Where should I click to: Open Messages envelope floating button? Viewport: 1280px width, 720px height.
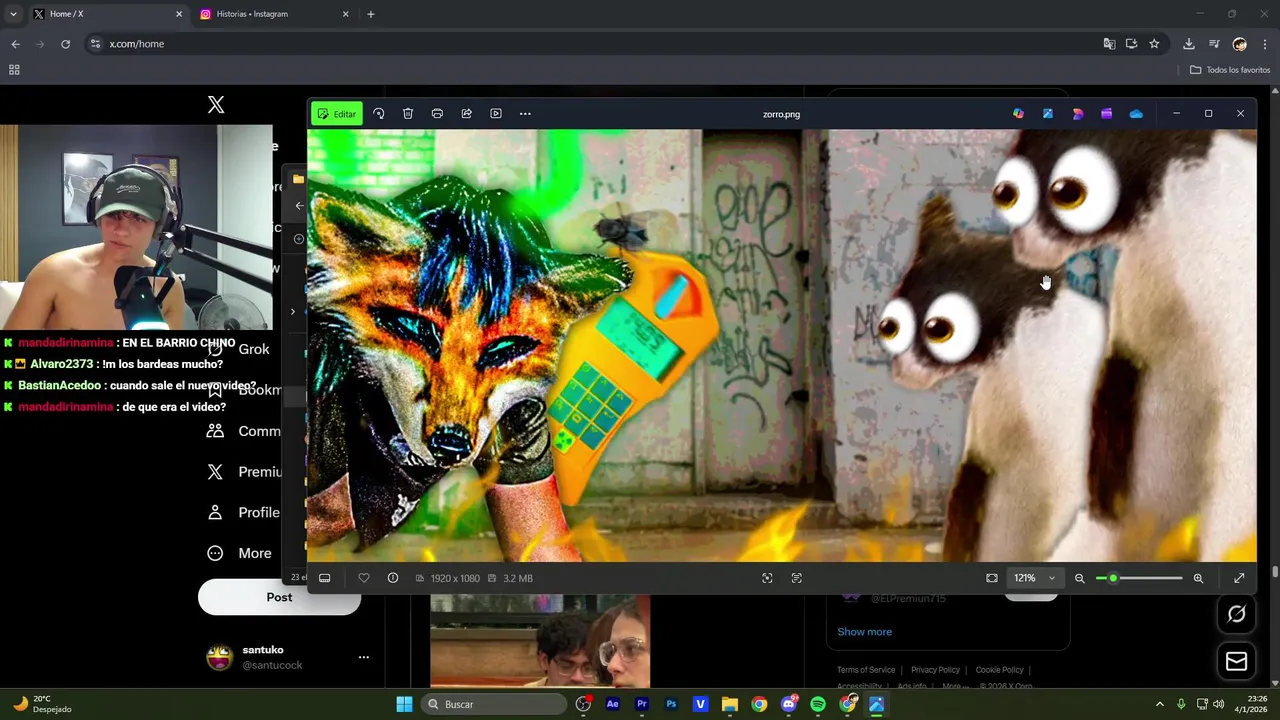1237,661
